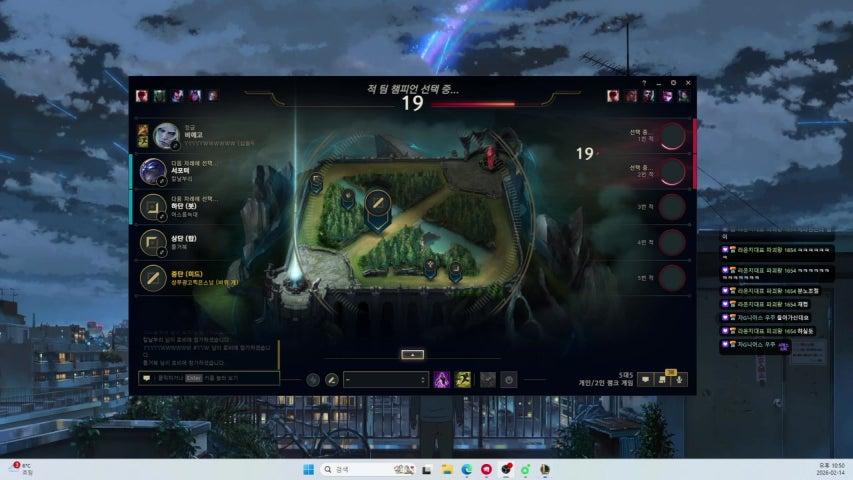Viewport: 853px width, 480px height.
Task: Click the pick timer progress bar
Action: [x=473, y=103]
